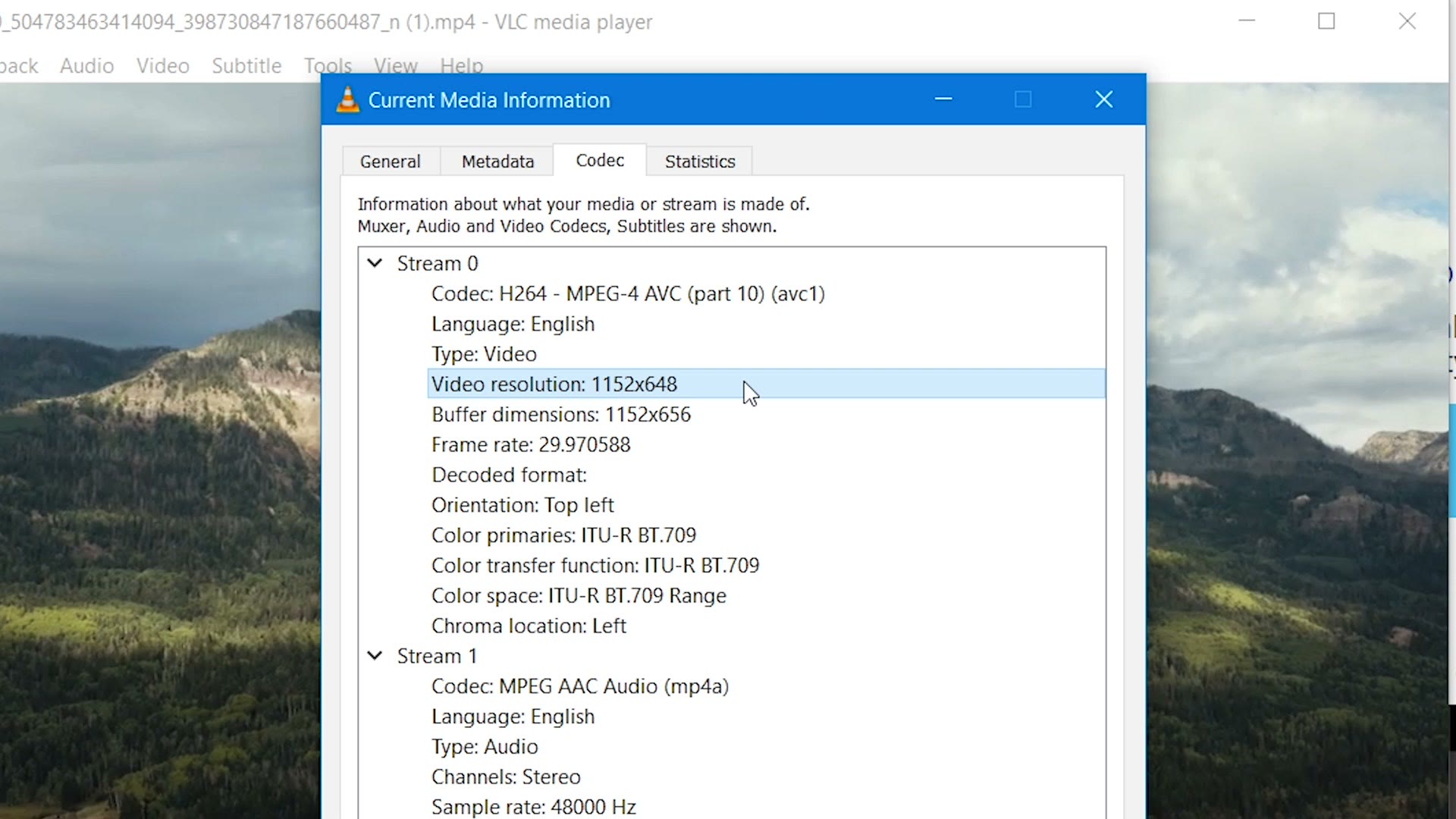Close the Current Media Information dialog
Screen dimensions: 1456x819
pos(1104,99)
